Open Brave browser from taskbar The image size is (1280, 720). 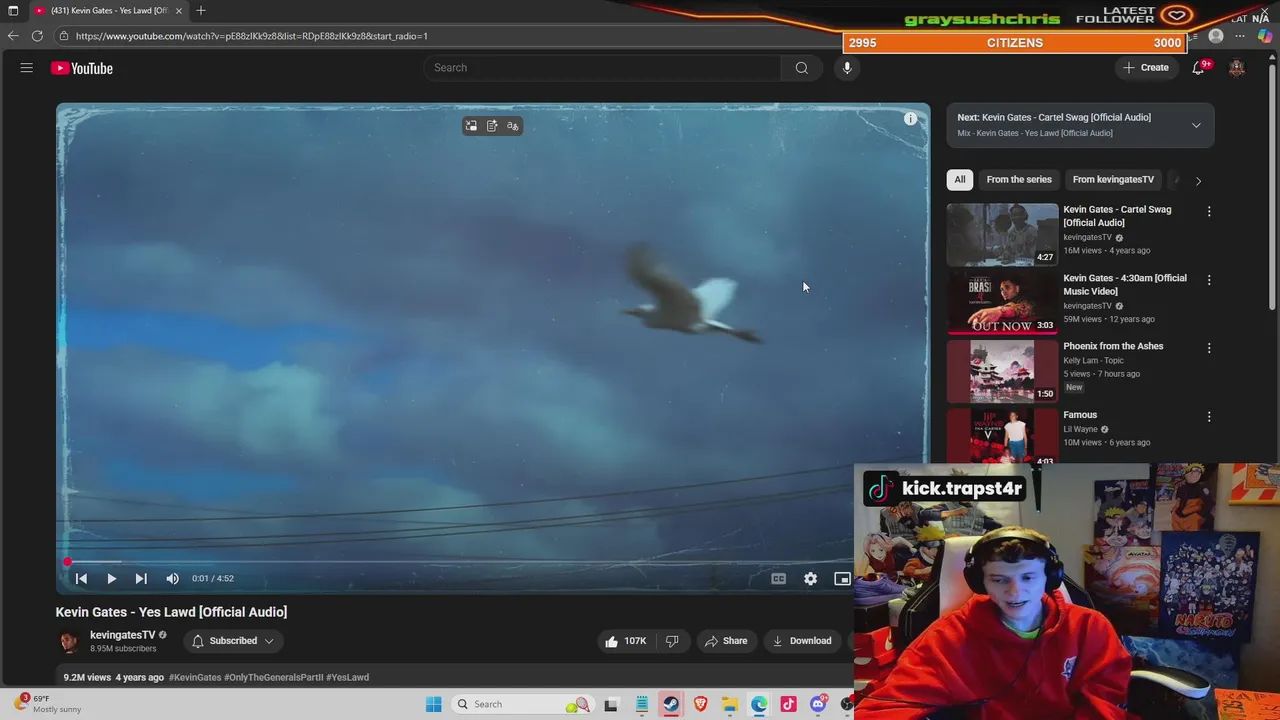click(700, 704)
